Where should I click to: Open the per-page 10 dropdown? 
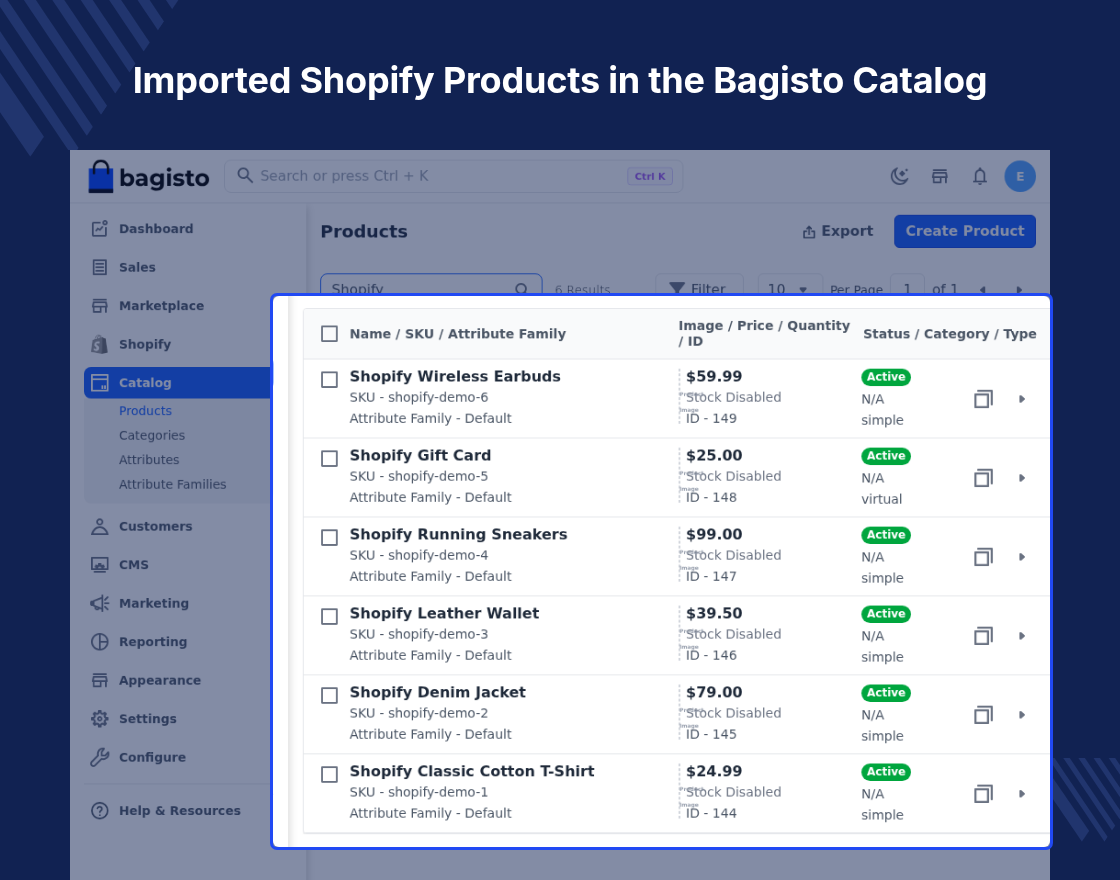tap(789, 286)
